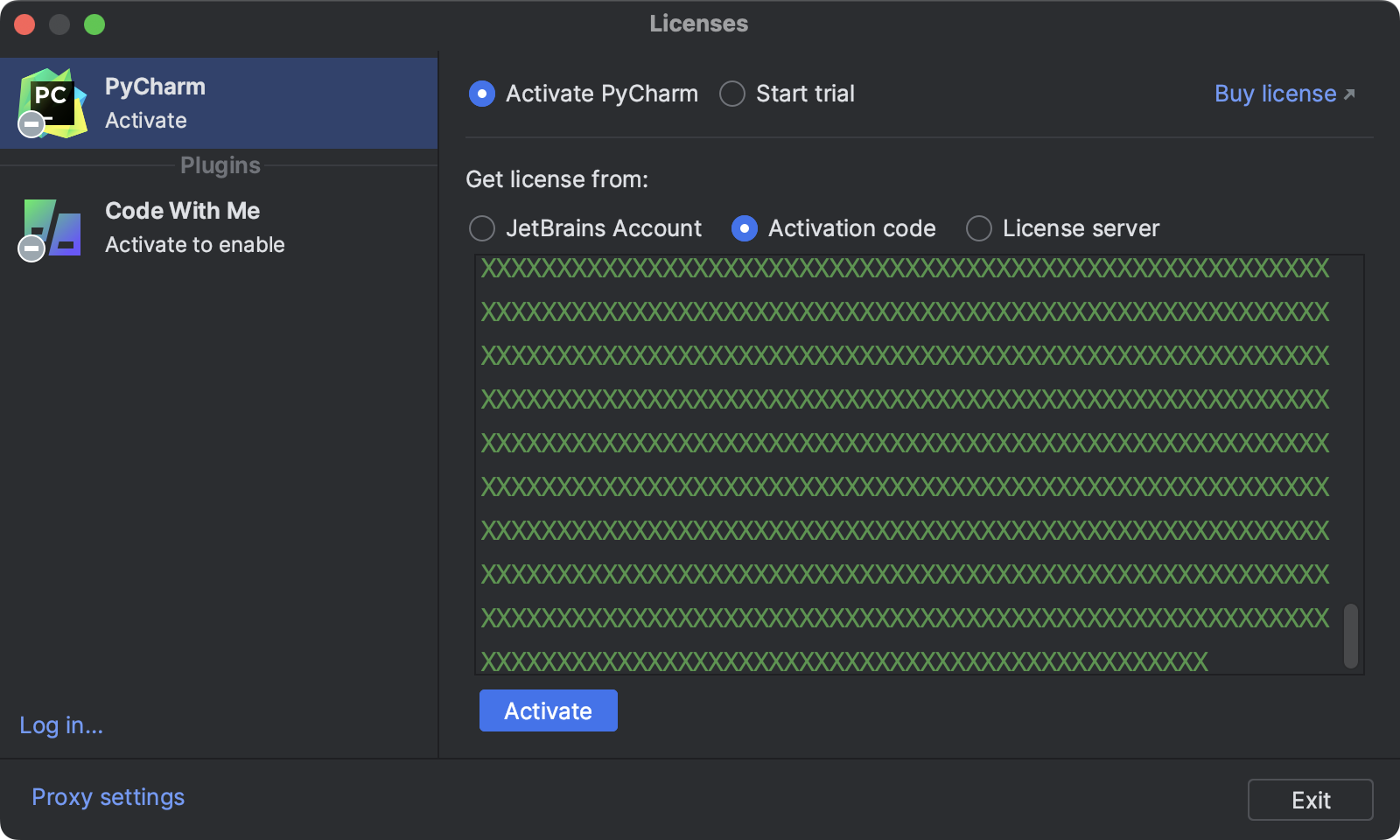Open Proxy settings
Image resolution: width=1400 pixels, height=840 pixels.
pos(107,797)
